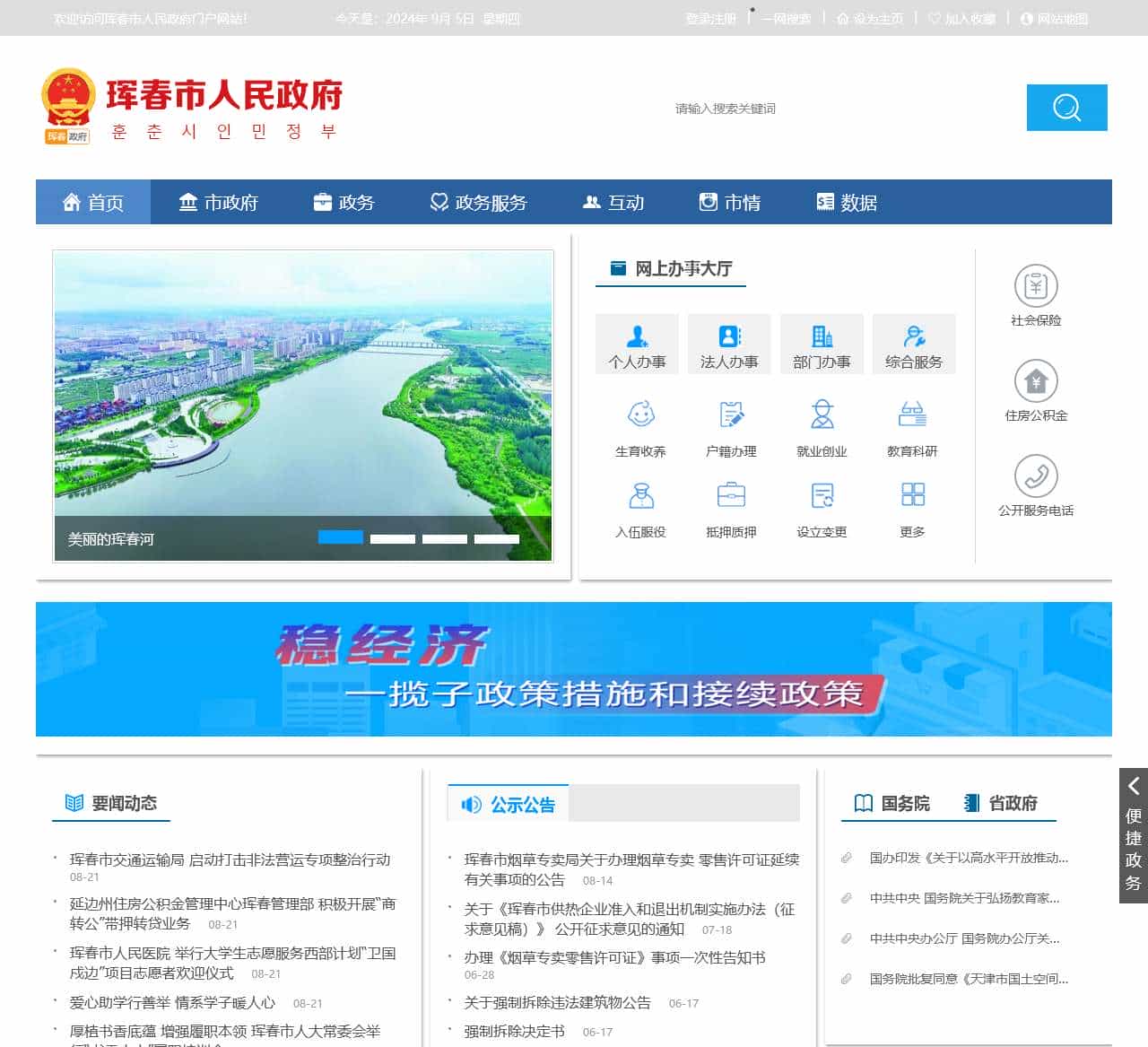Screen dimensions: 1148x1047
Task: Open 中共中央办公厅 国务院办公厅关... link
Action: (964, 938)
